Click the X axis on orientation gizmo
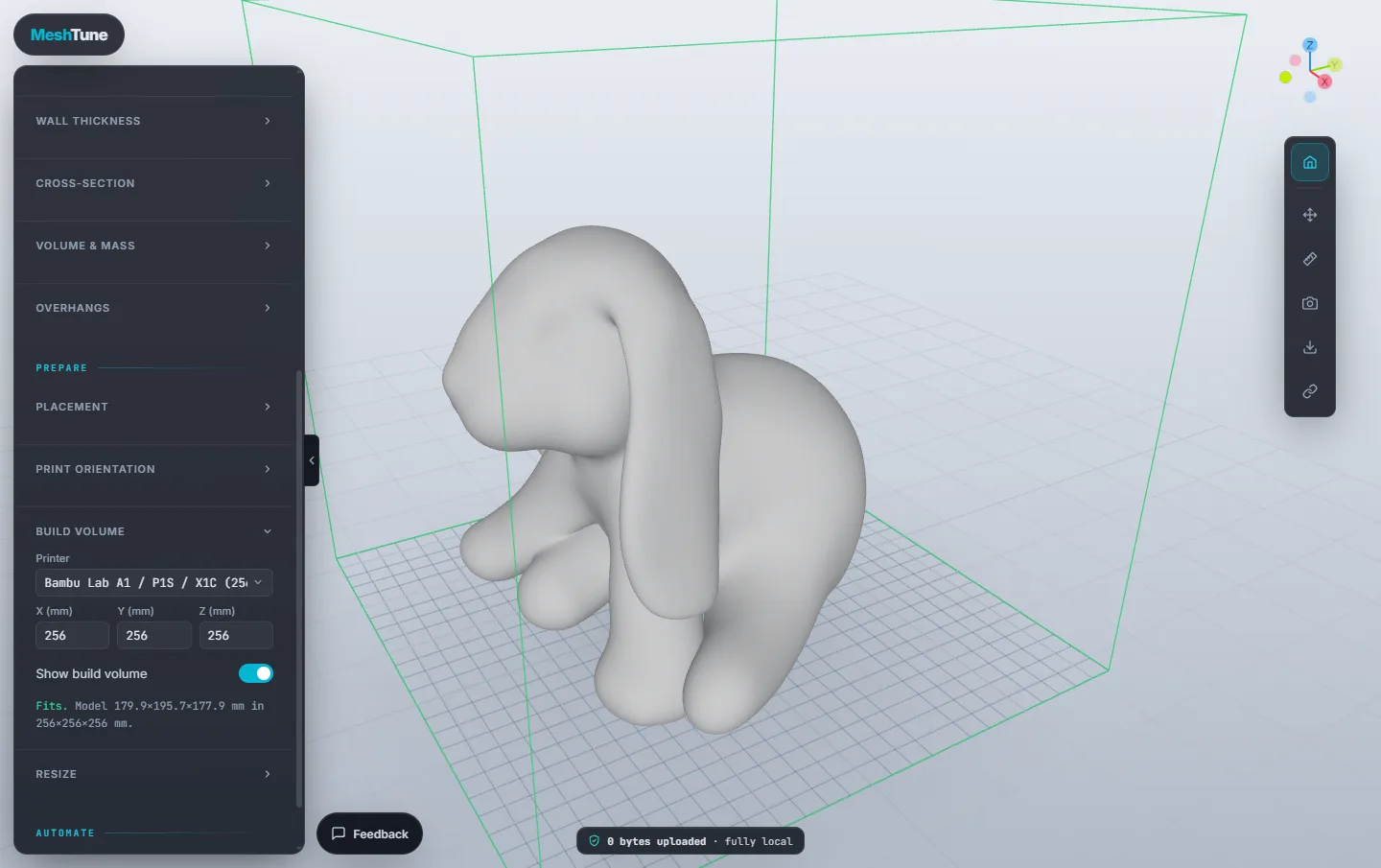 click(x=1324, y=82)
